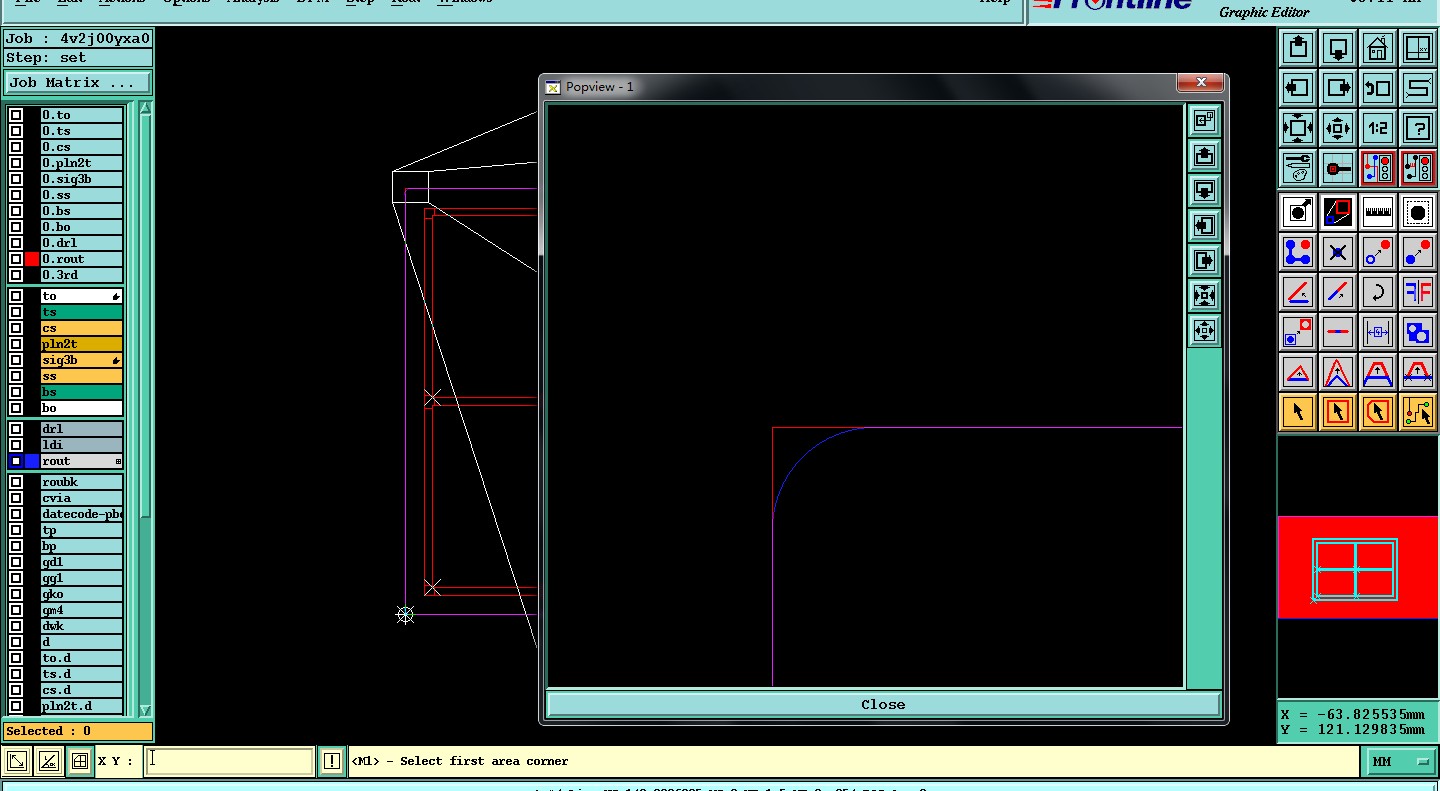Click the red overview thumbnail panel

click(x=1358, y=567)
